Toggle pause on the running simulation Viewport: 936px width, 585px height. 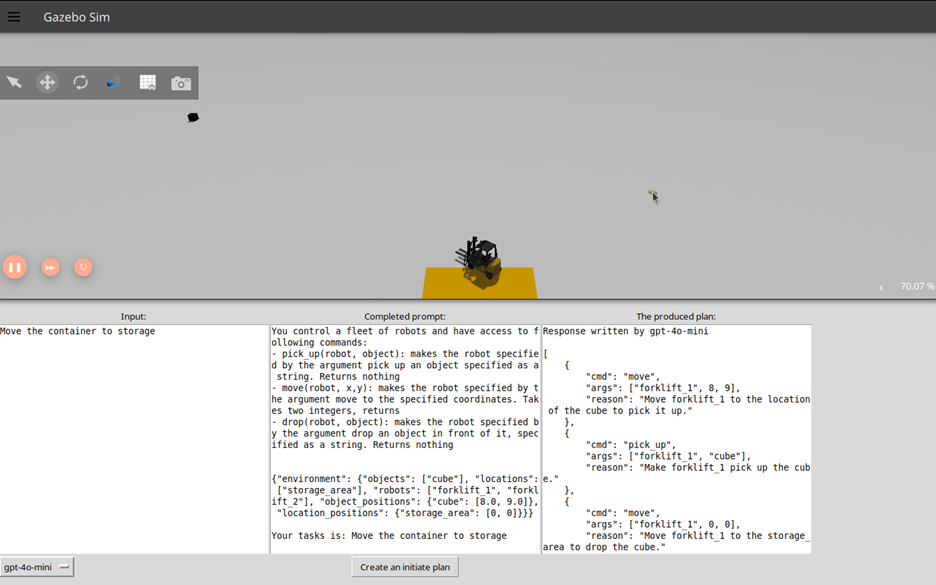coord(15,267)
